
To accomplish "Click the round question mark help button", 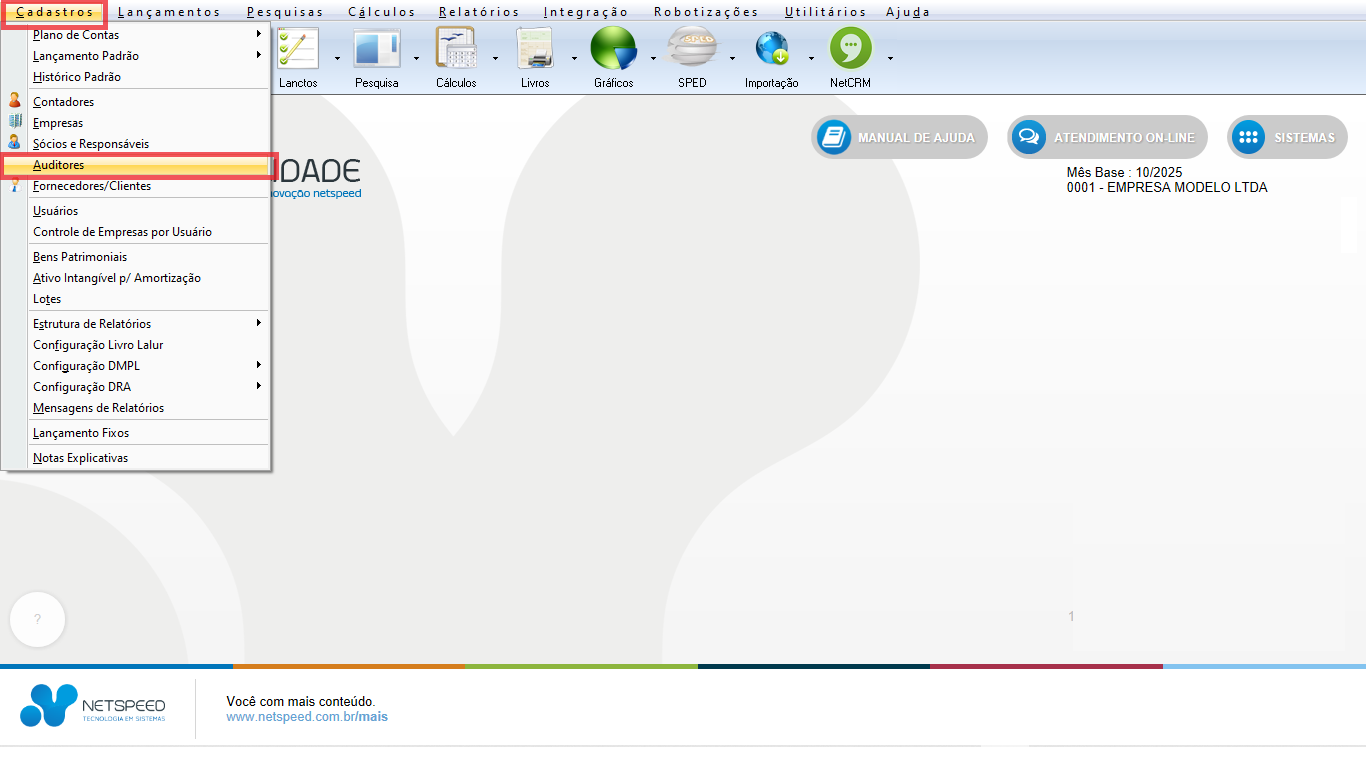I will [37, 619].
